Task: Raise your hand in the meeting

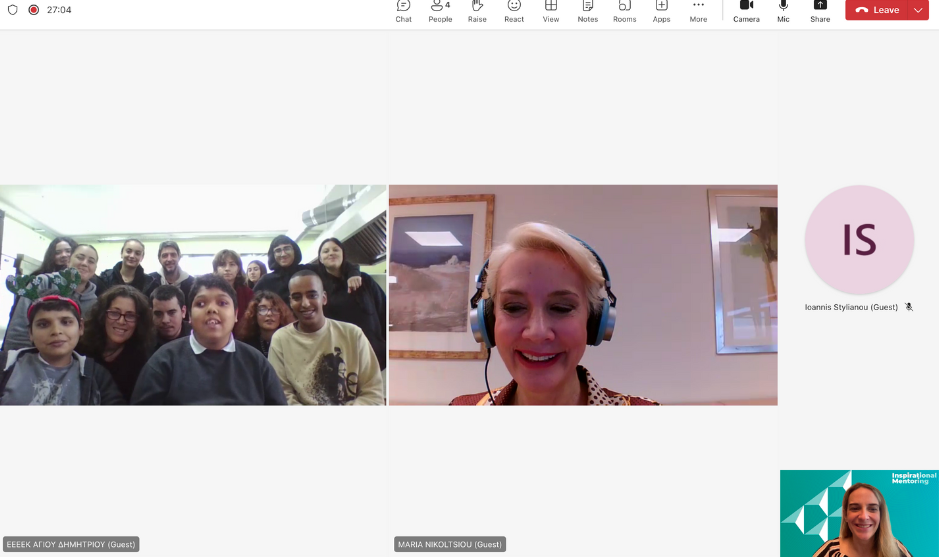Action: (477, 11)
